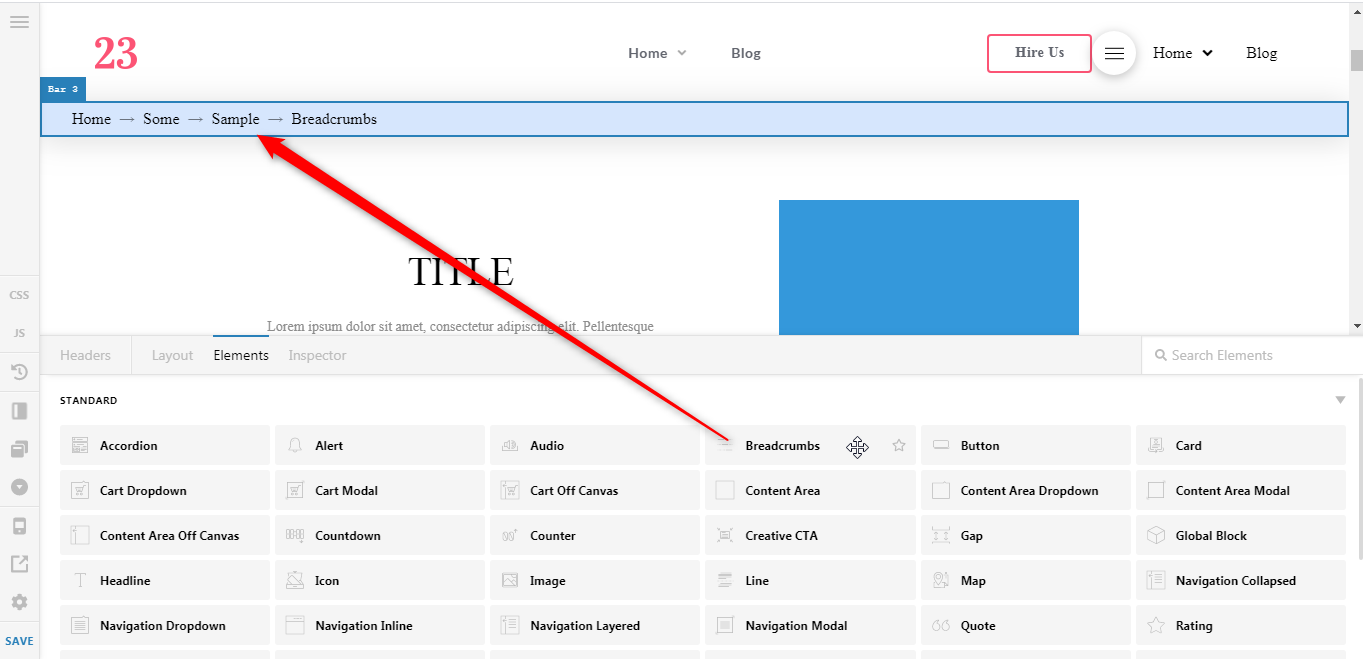This screenshot has height=659, width=1363.
Task: Collapse the STANDARD elements section
Action: point(1340,400)
